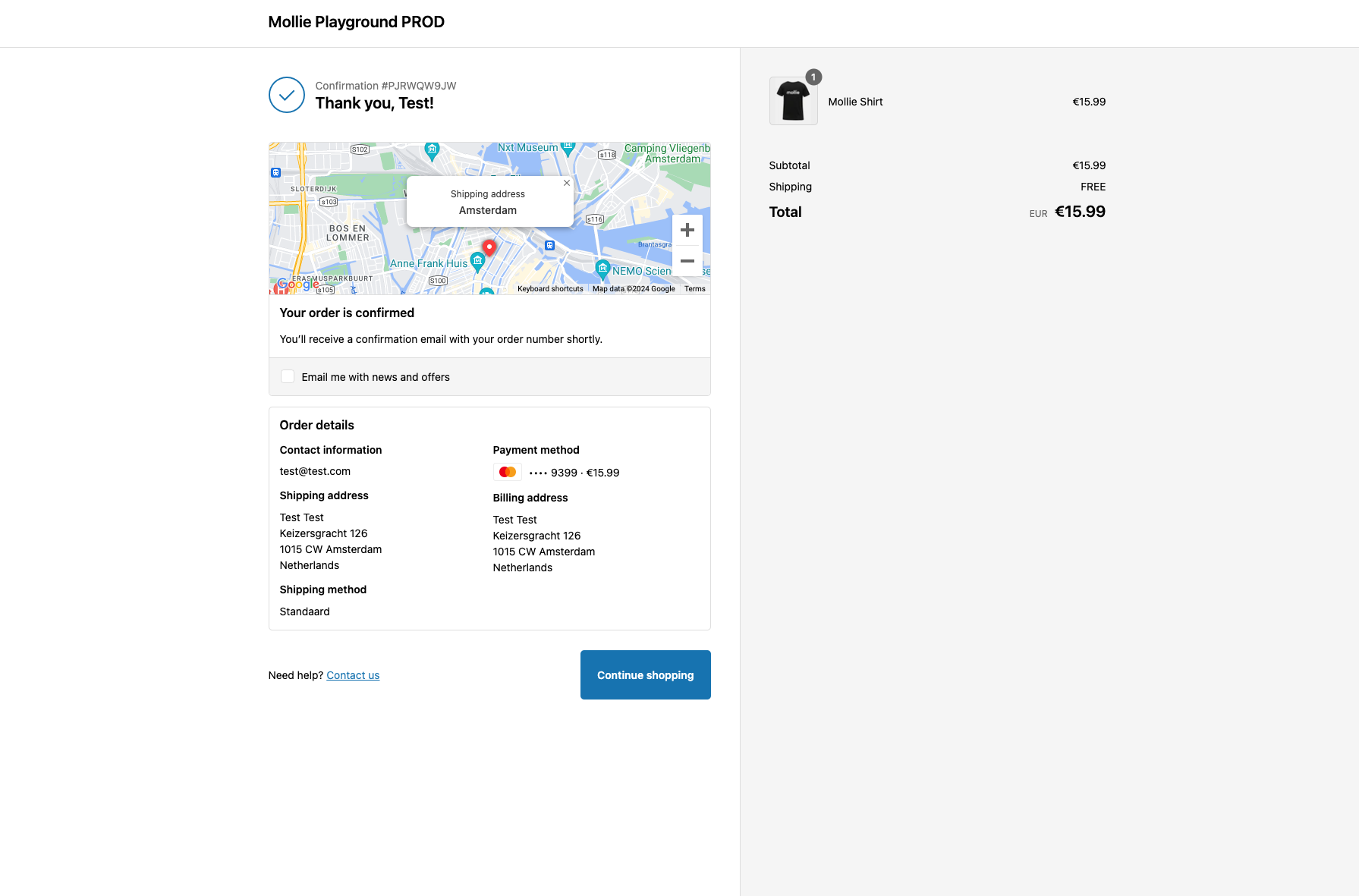Click the Standaard shipping method text
The width and height of the screenshot is (1359, 896).
[x=304, y=611]
